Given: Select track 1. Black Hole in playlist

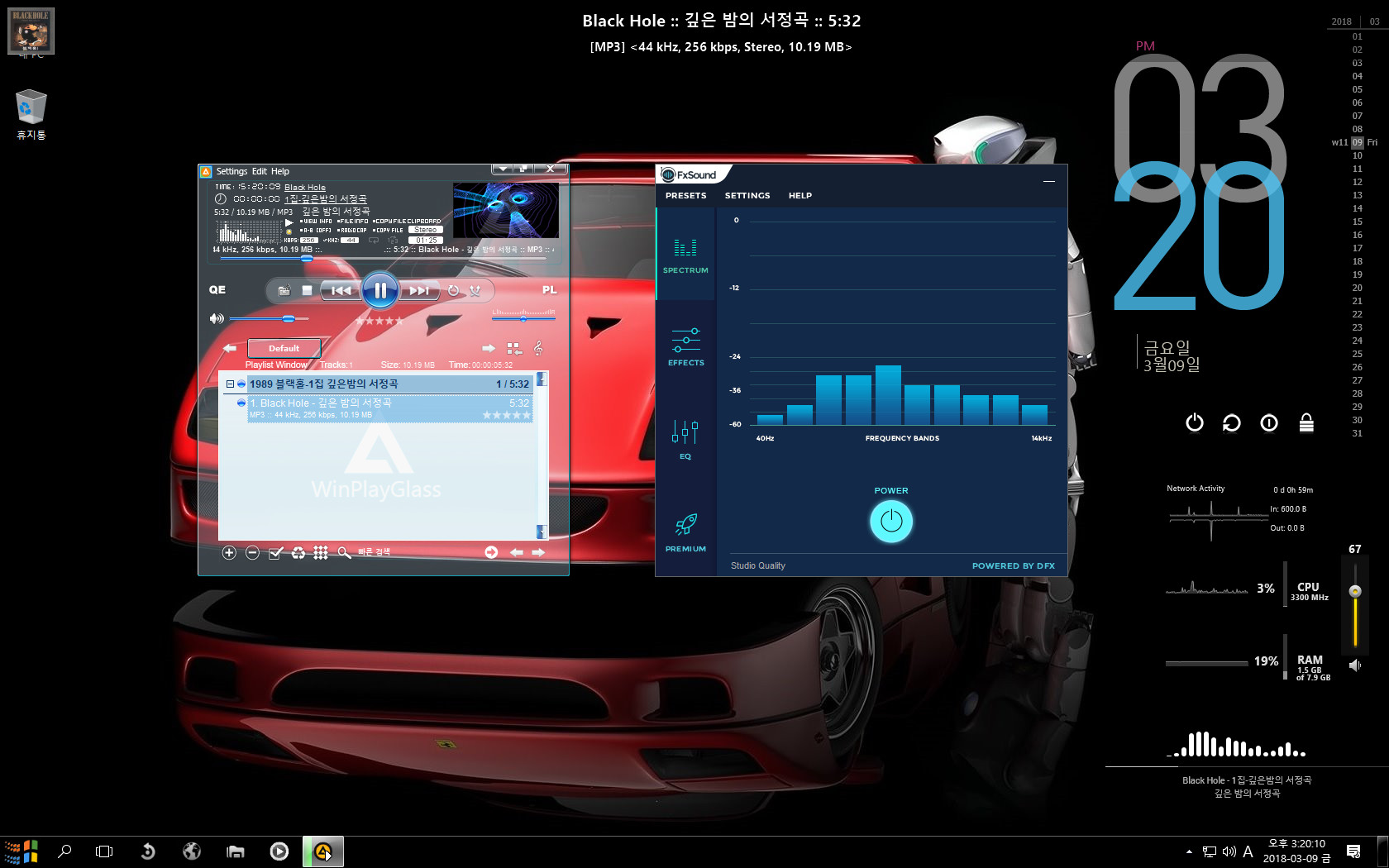Looking at the screenshot, I should click(389, 408).
